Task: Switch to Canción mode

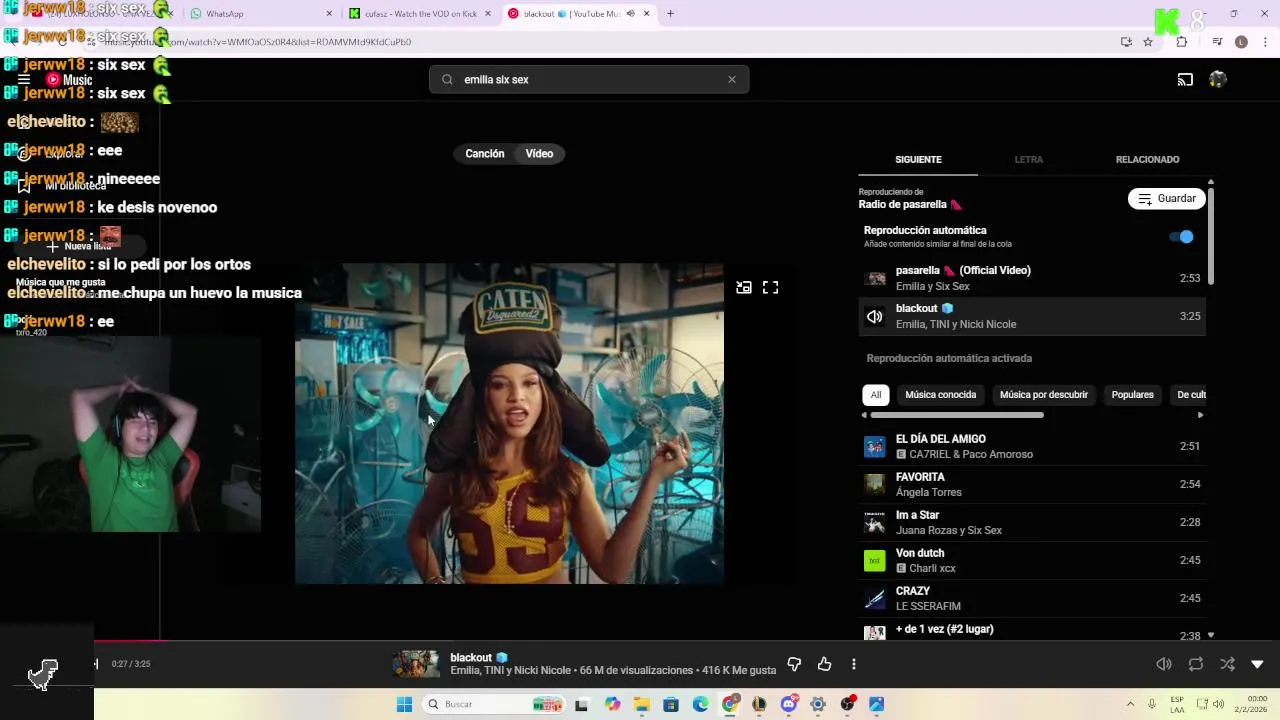Action: click(x=484, y=154)
